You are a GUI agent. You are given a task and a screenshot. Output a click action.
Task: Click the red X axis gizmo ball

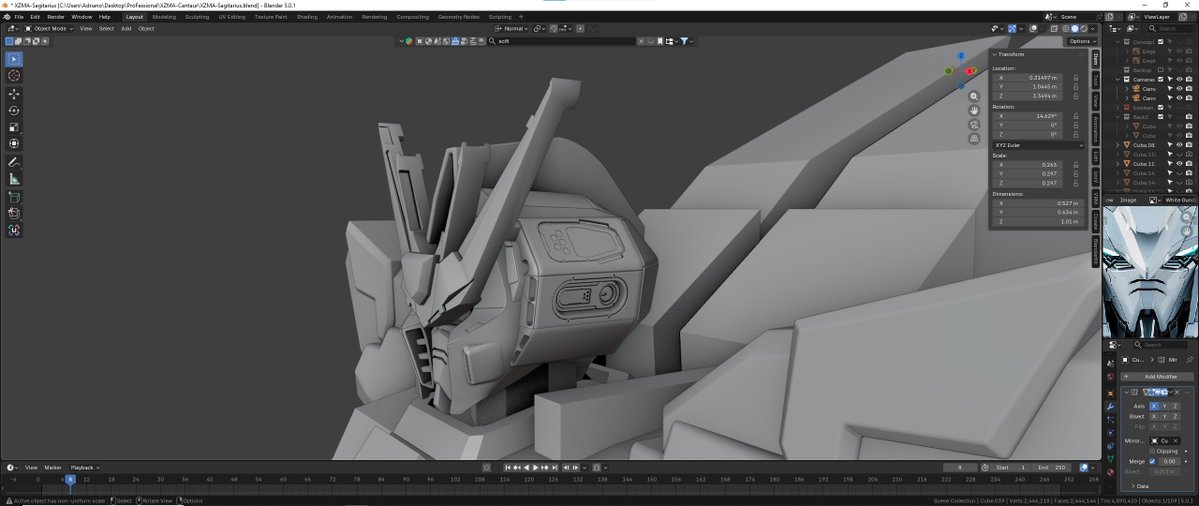click(970, 71)
